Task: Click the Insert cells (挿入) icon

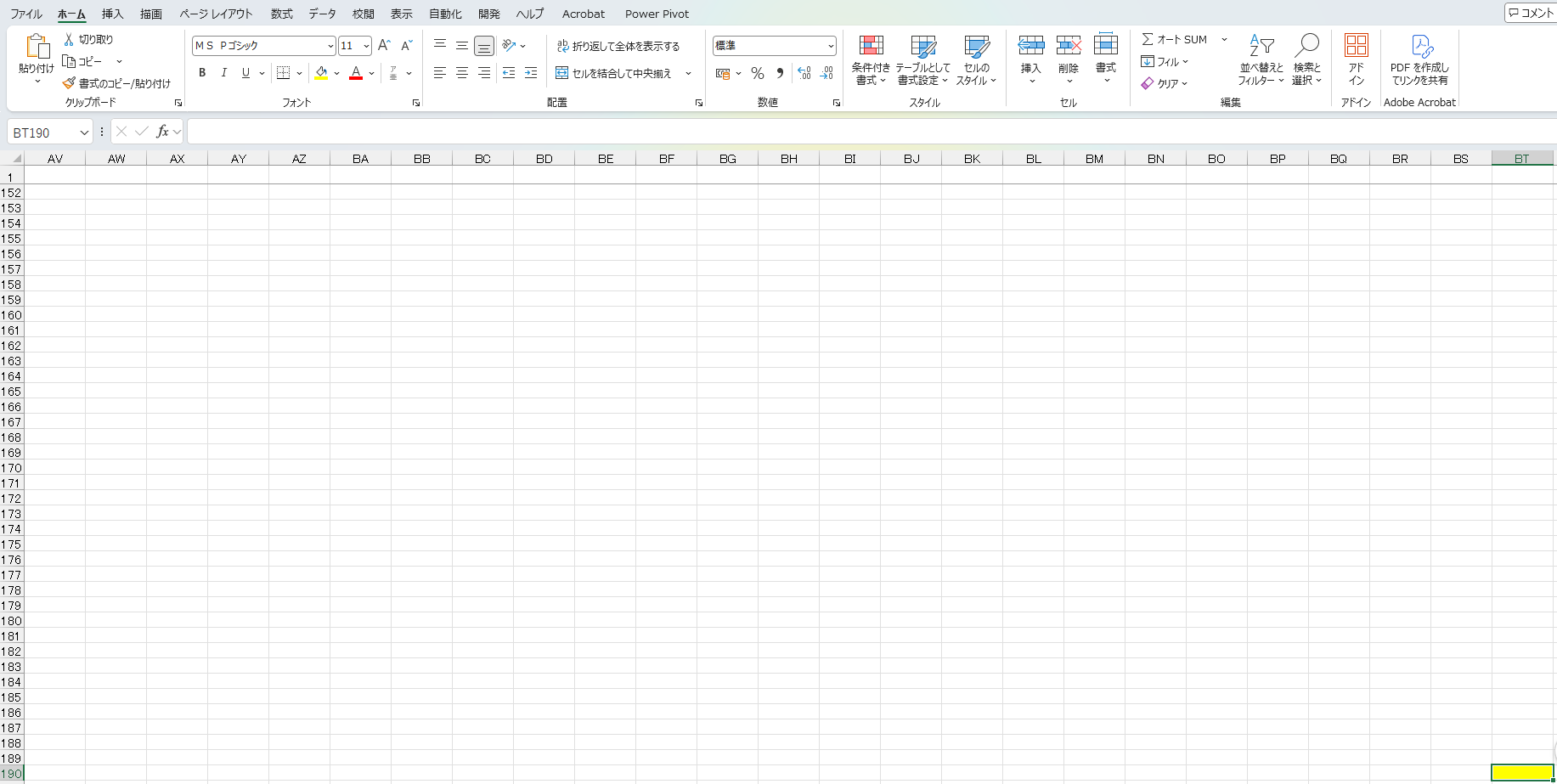Action: (x=1031, y=45)
